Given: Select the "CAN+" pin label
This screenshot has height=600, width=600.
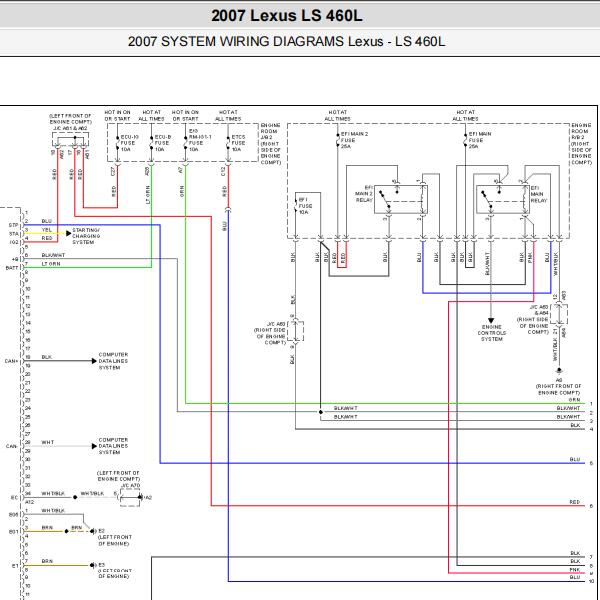Looking at the screenshot, I should (11, 361).
